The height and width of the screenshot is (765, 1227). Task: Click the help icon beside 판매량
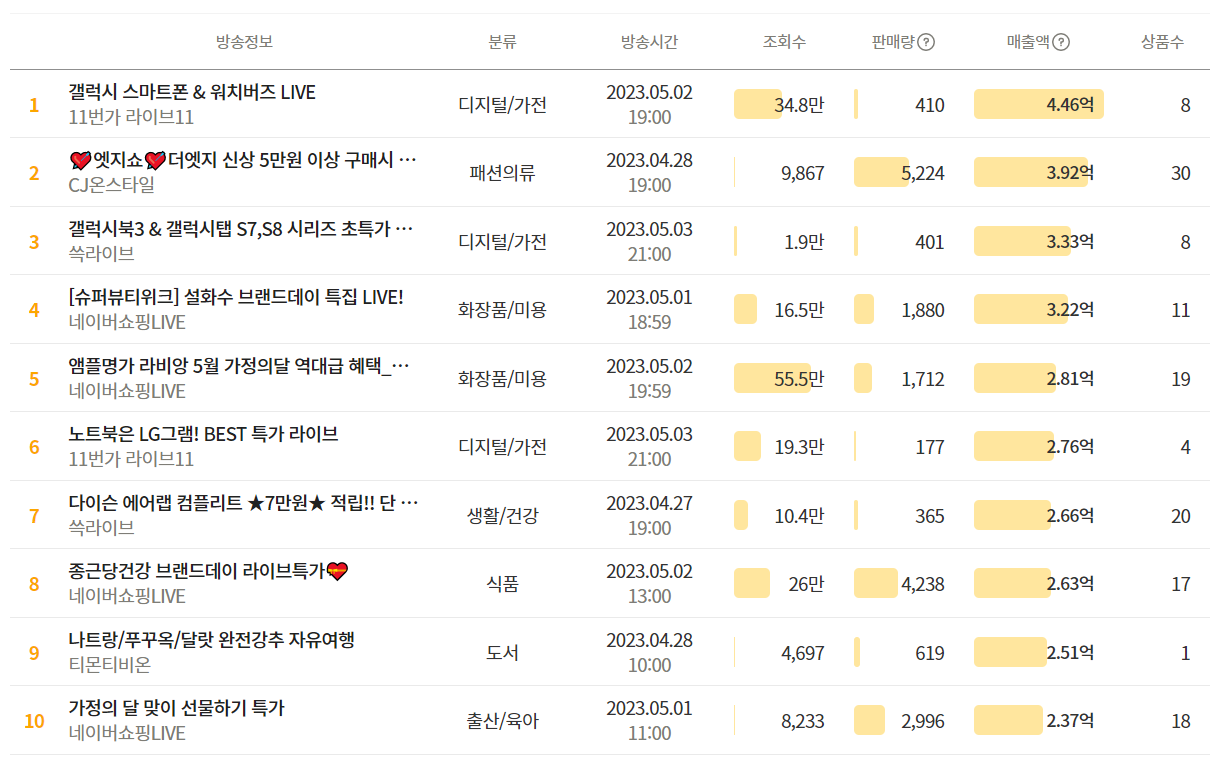[926, 42]
